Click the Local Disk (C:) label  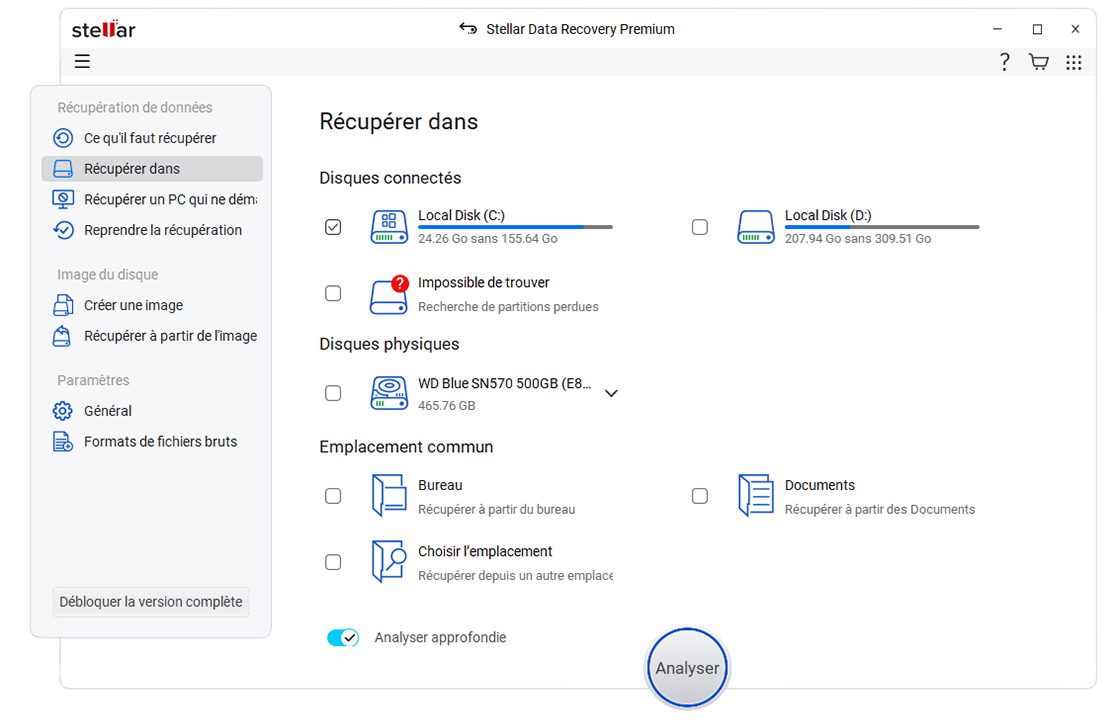tap(461, 215)
